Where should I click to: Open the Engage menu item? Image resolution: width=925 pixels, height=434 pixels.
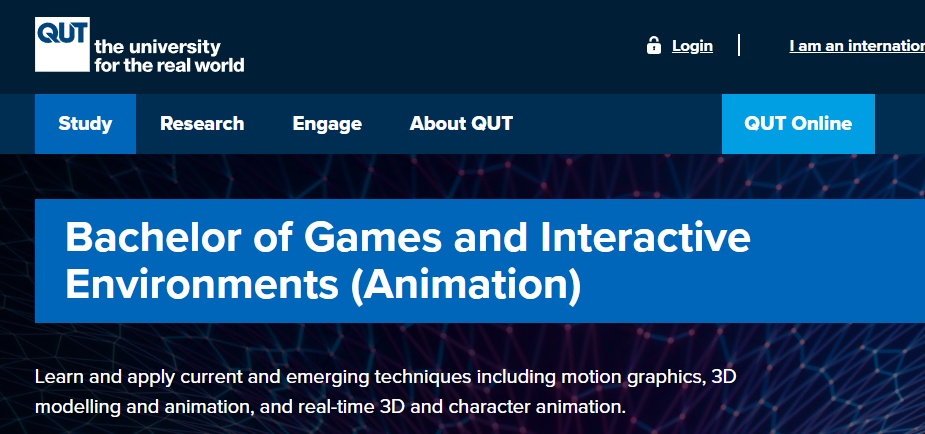[x=327, y=124]
